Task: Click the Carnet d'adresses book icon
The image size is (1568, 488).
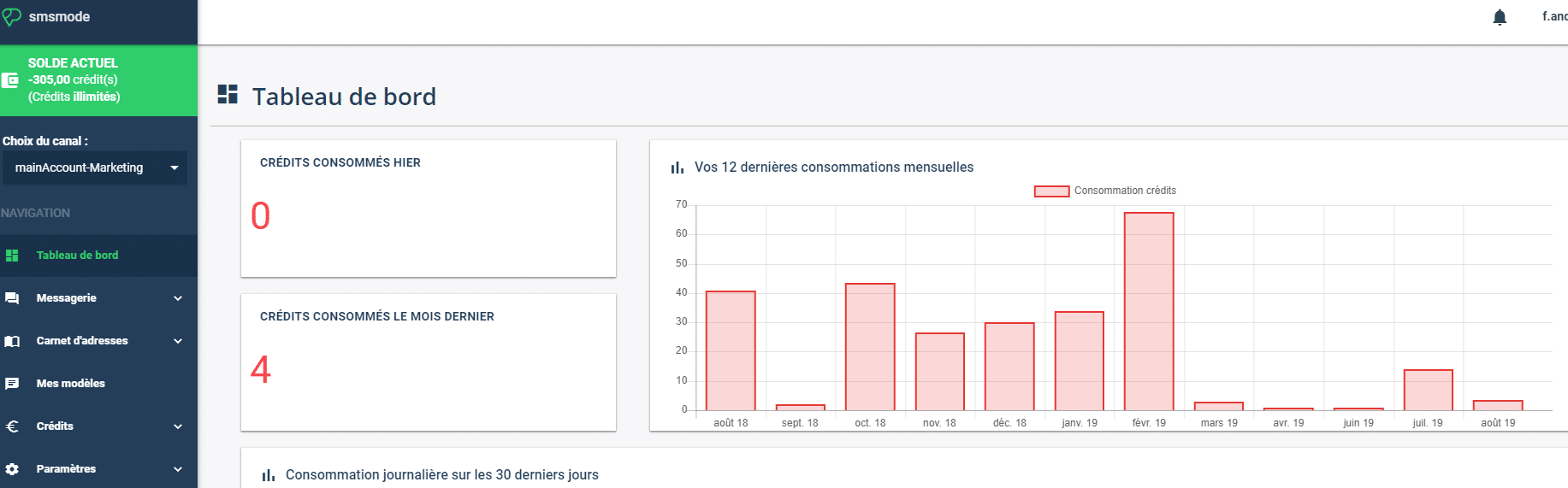Action: tap(12, 341)
